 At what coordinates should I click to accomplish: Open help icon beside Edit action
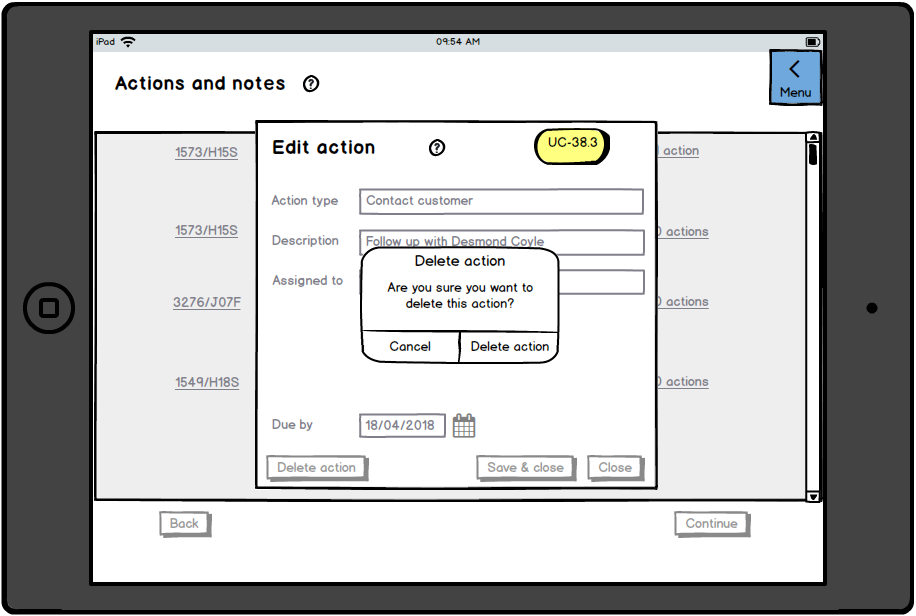436,148
